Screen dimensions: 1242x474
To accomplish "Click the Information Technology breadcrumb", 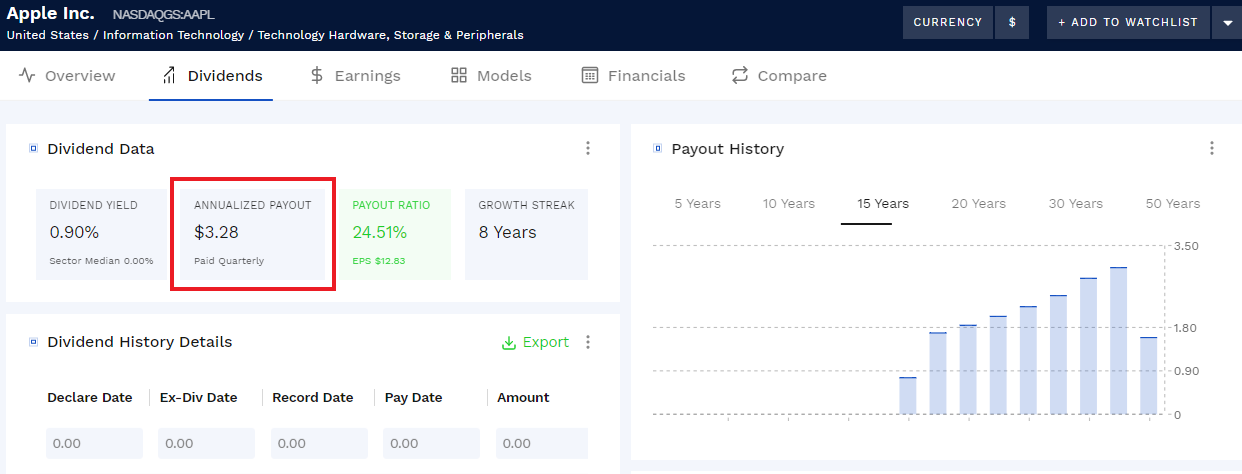I will click(x=173, y=35).
